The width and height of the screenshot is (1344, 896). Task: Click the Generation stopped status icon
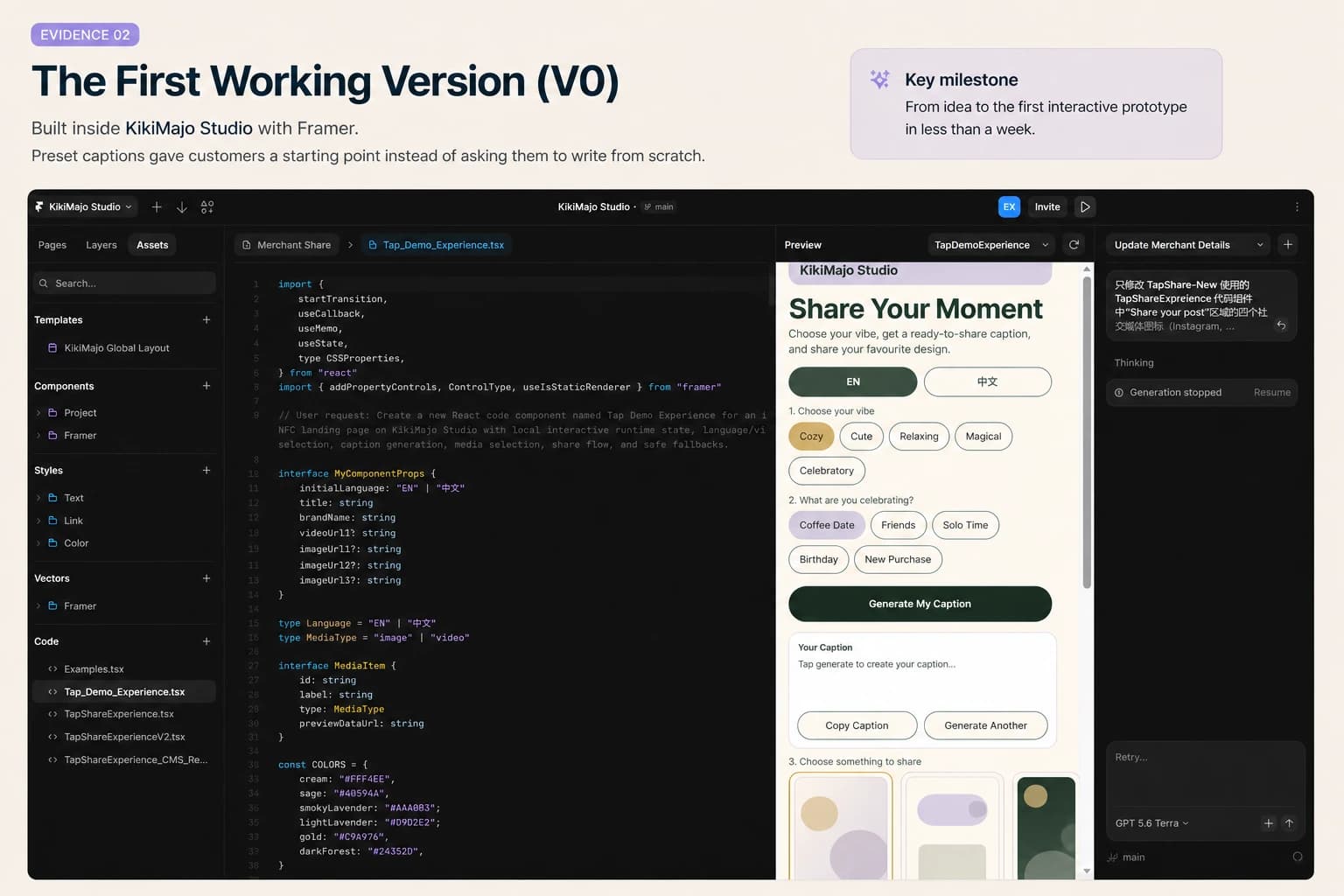point(1119,393)
